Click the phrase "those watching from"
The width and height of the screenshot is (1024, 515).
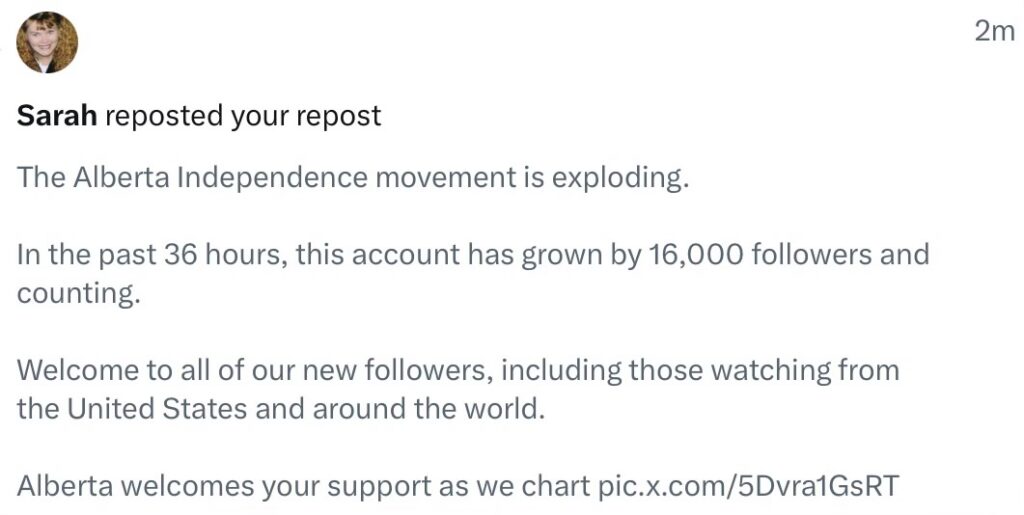(x=763, y=370)
